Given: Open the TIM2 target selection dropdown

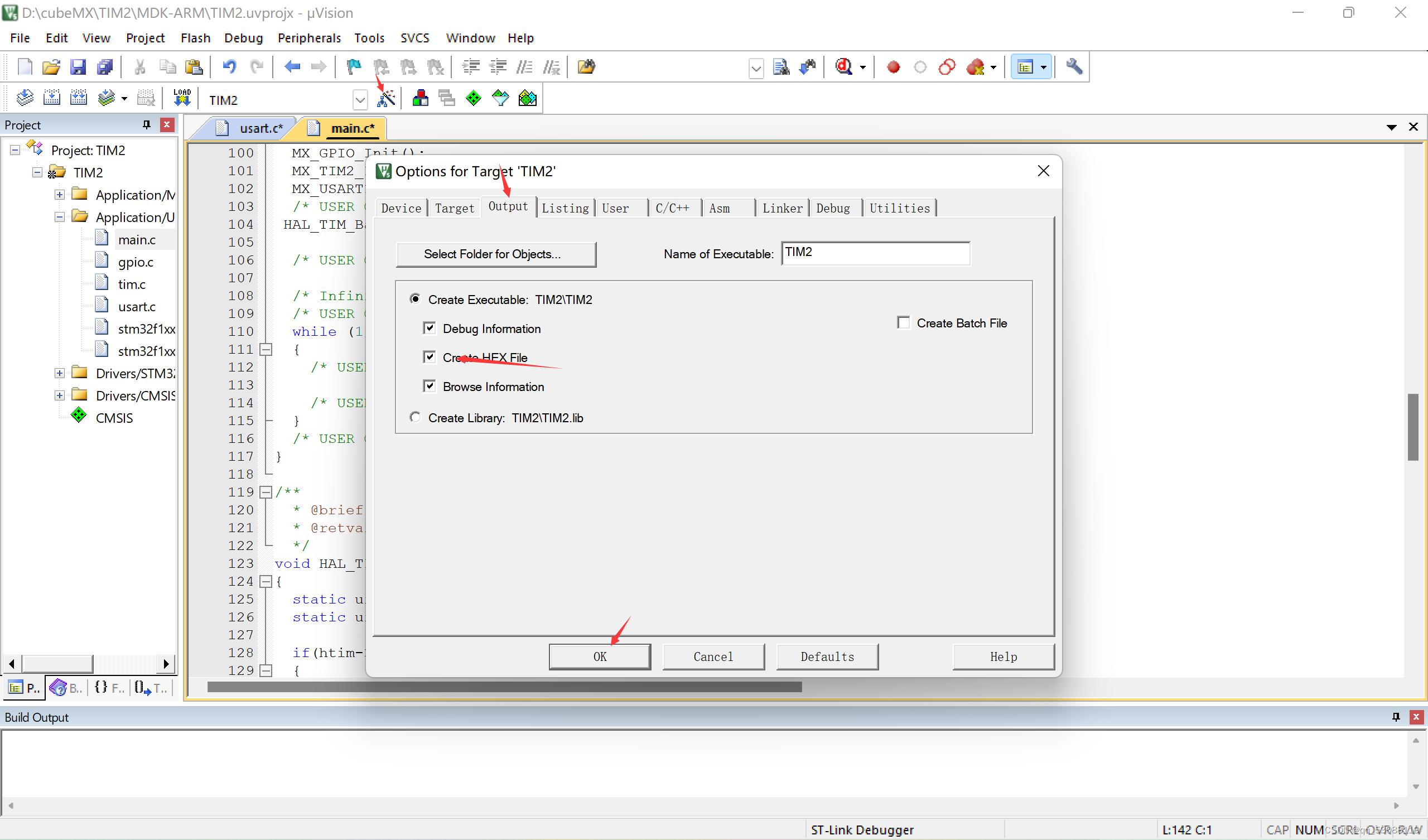Looking at the screenshot, I should coord(360,100).
